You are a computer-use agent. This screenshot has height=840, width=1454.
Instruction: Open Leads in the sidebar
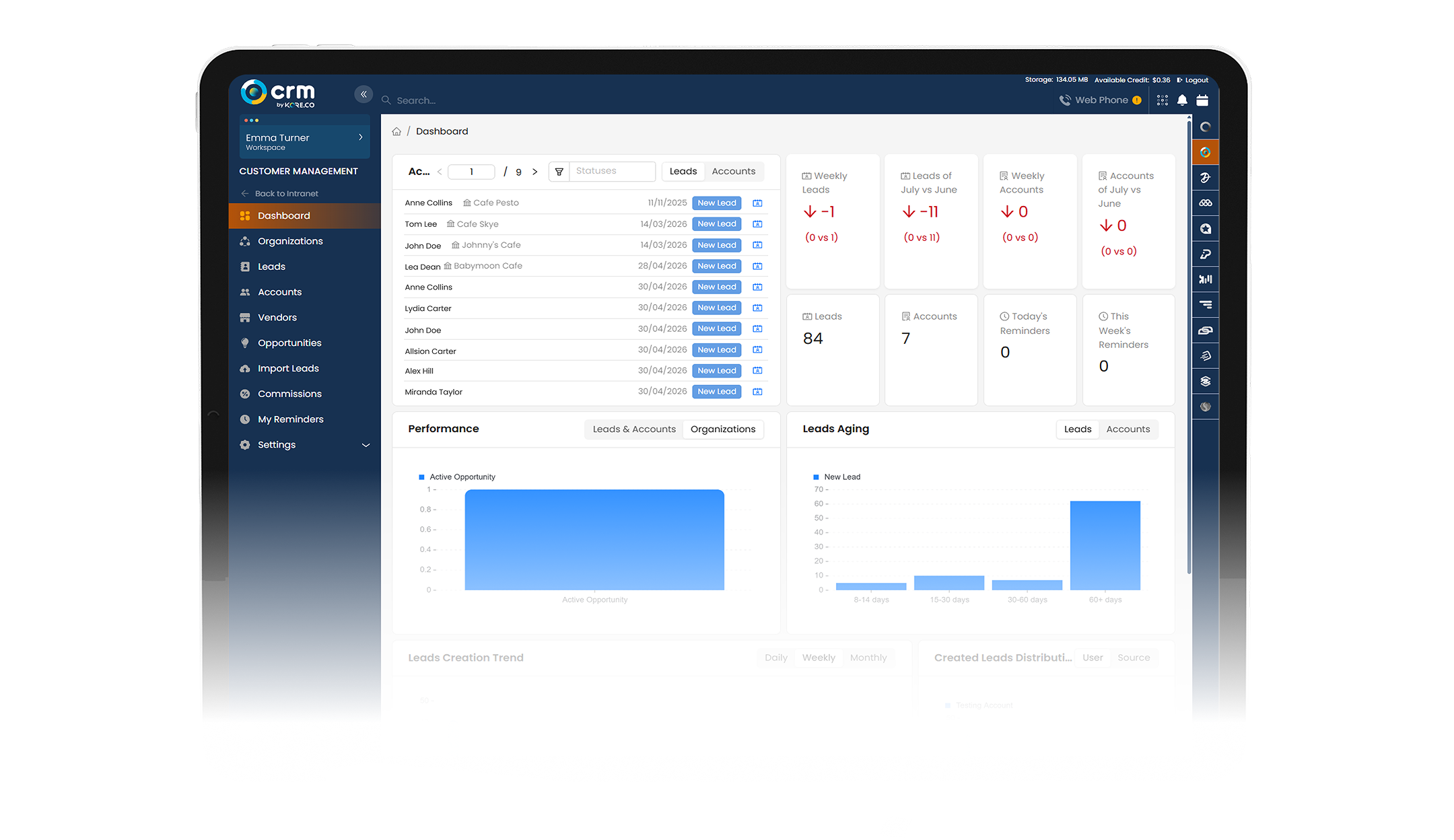pos(305,267)
